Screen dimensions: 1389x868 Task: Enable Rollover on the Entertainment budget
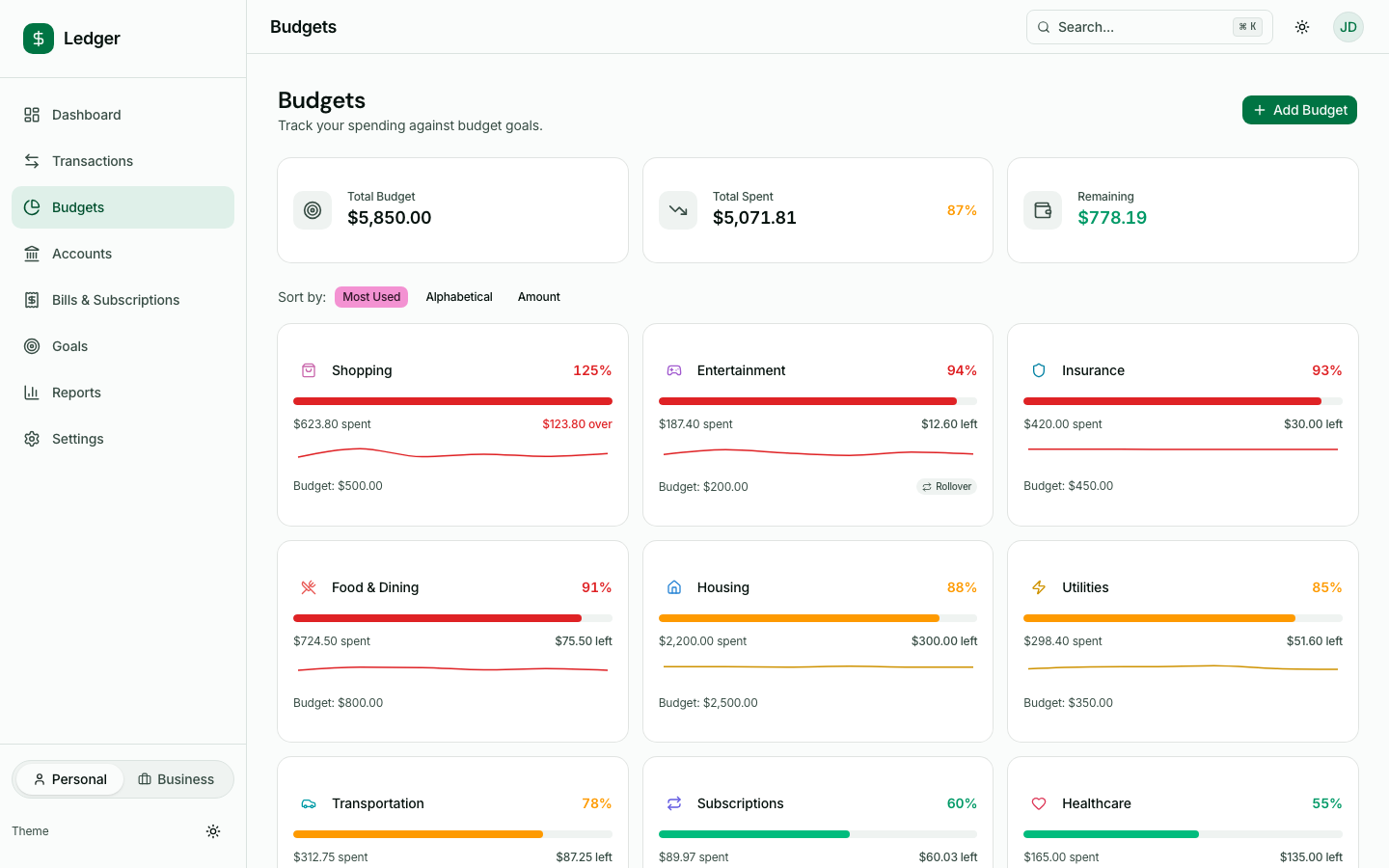pyautogui.click(x=946, y=486)
